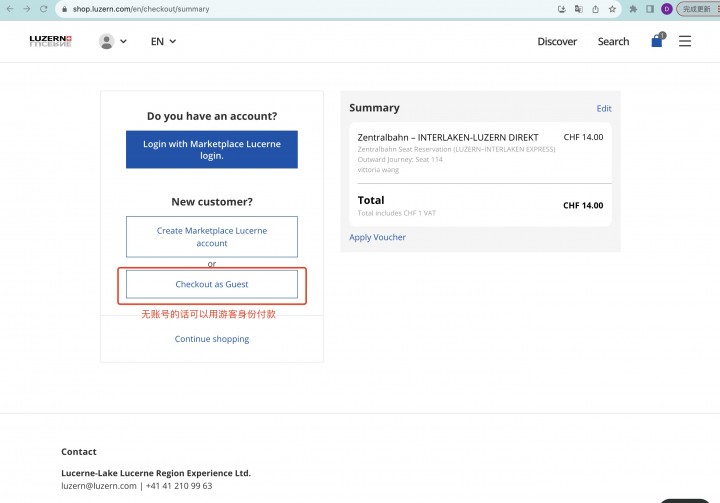Image resolution: width=720 pixels, height=503 pixels.
Task: Open the Discover menu item
Action: tap(557, 41)
